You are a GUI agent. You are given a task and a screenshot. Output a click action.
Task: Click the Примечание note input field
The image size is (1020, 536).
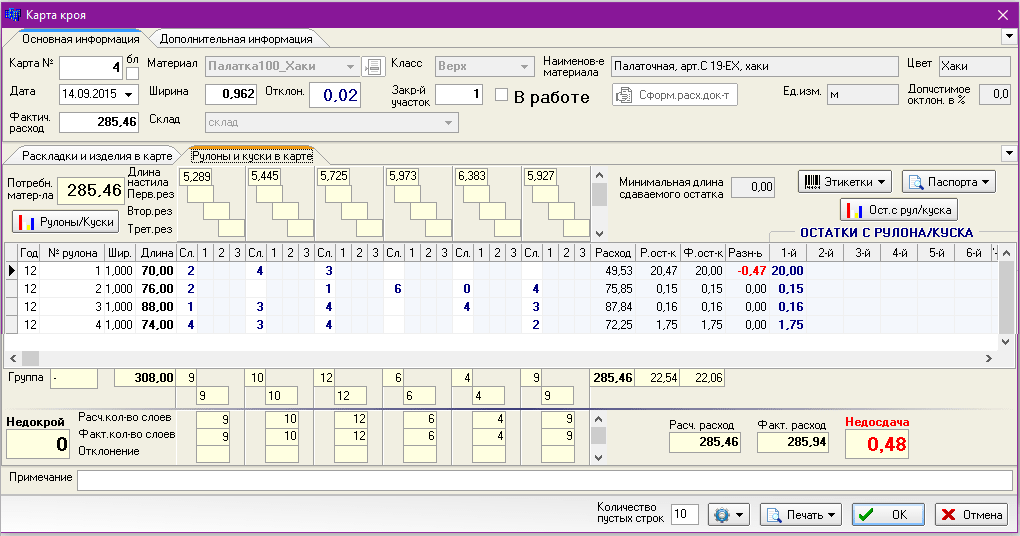544,480
